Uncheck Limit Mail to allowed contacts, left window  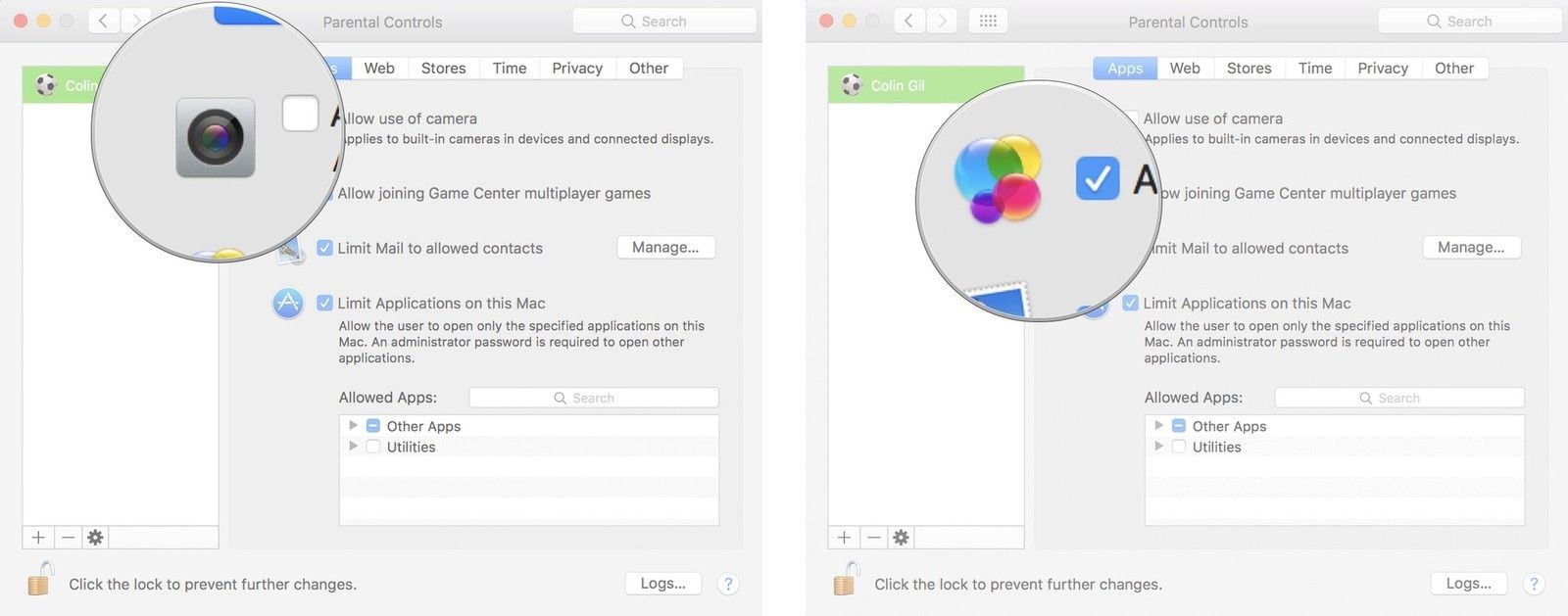324,249
